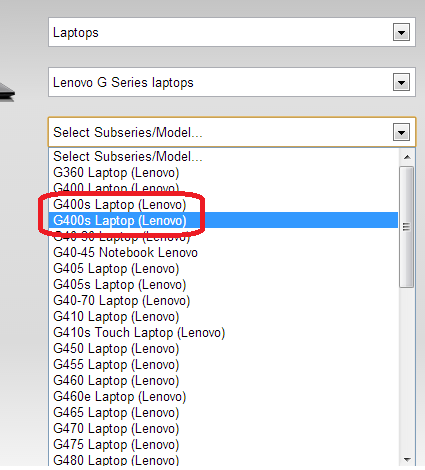Choose the placeholder 'Select Subseries/Model...' list option
The image size is (425, 470).
(223, 156)
